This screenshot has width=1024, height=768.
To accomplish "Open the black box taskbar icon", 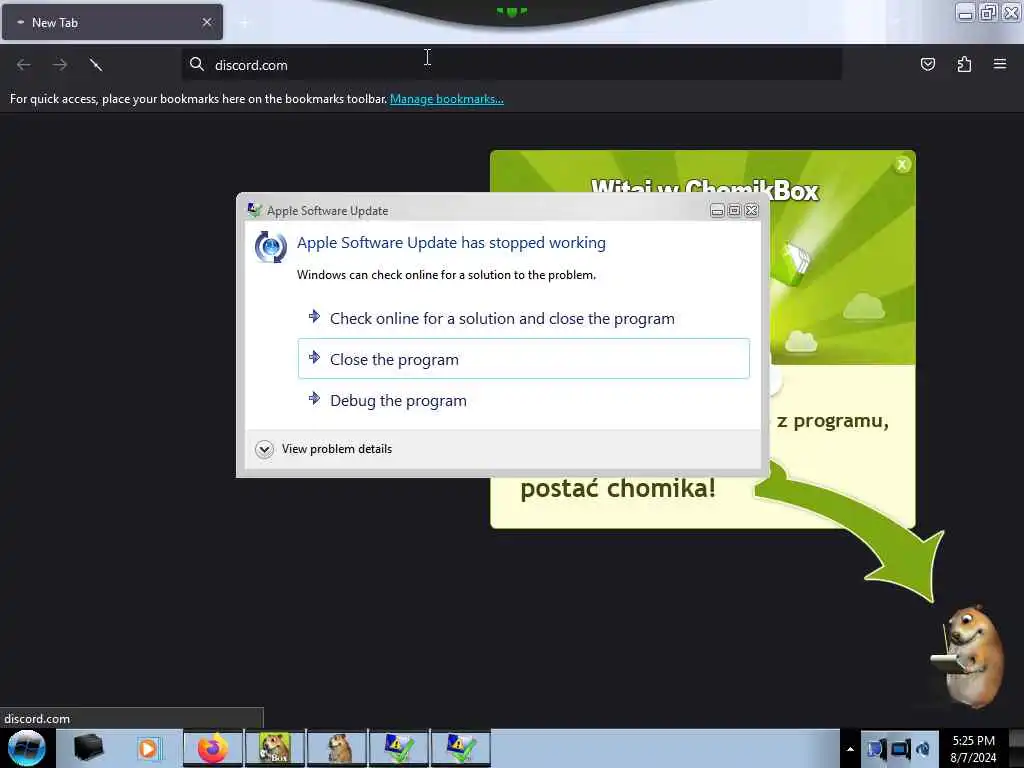I will [88, 748].
